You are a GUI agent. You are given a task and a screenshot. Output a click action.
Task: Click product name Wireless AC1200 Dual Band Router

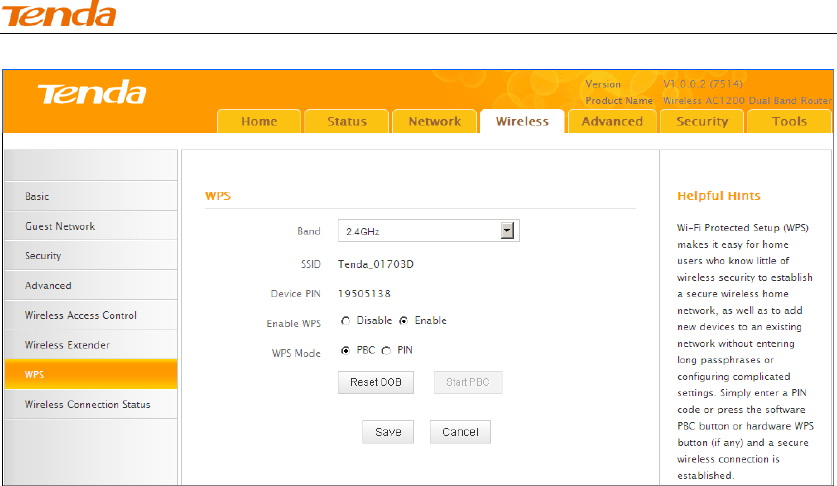(x=747, y=100)
